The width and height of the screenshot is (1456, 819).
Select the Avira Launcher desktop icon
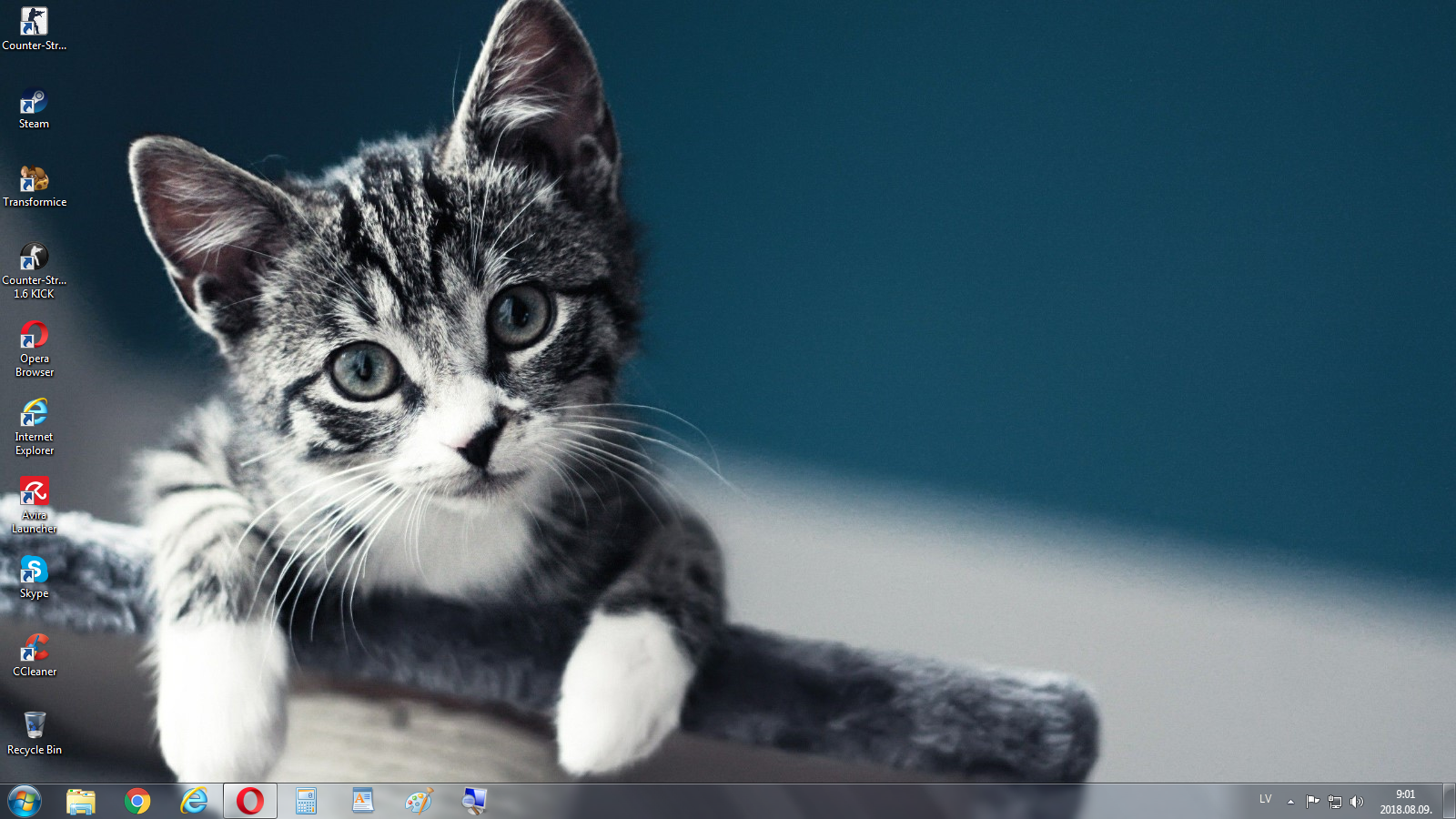tap(35, 506)
